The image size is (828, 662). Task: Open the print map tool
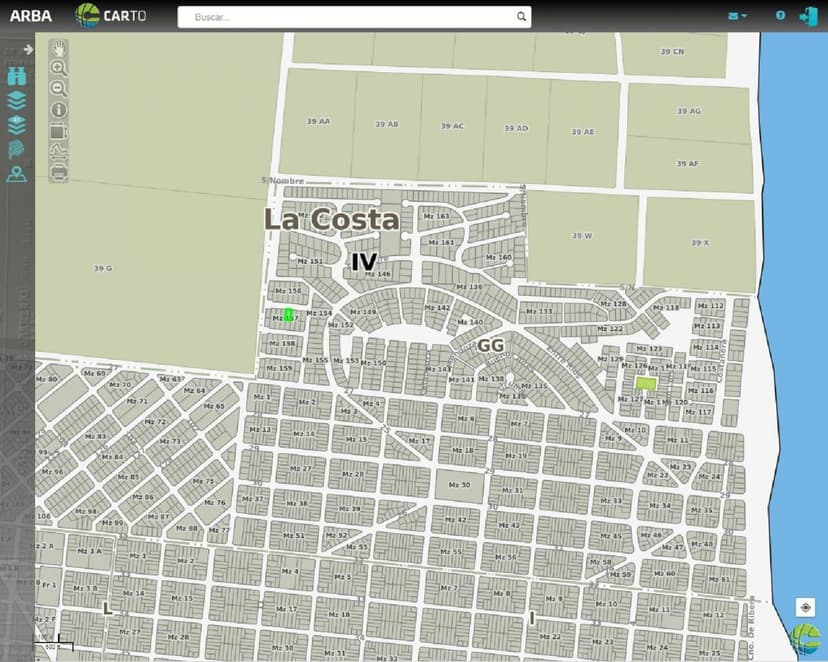pyautogui.click(x=60, y=172)
